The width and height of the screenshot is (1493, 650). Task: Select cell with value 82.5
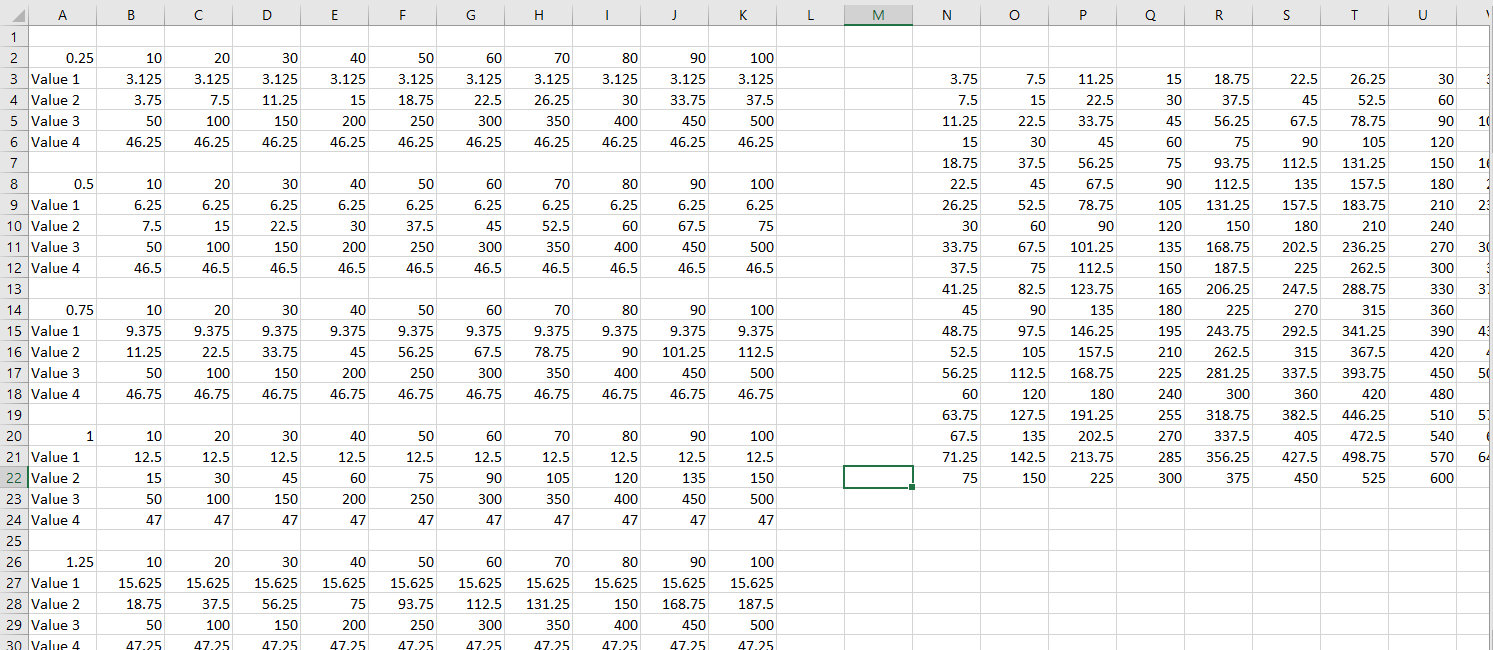pyautogui.click(x=1014, y=289)
